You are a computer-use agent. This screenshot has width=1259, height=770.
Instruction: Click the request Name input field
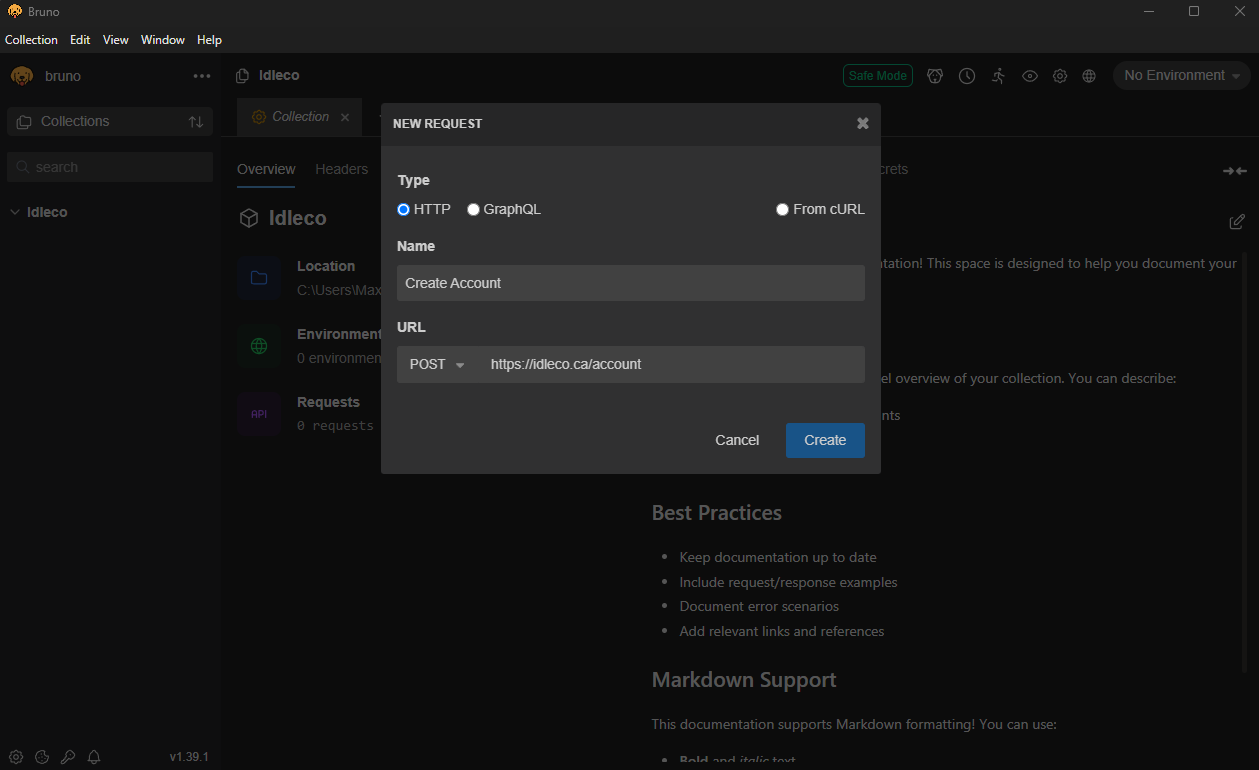(630, 283)
